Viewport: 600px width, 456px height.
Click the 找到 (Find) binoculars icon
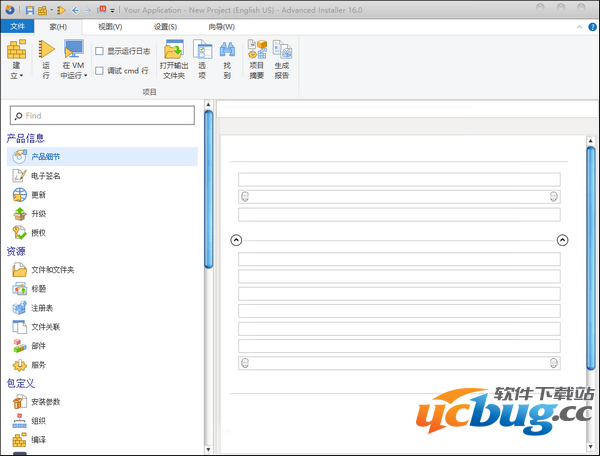click(227, 50)
